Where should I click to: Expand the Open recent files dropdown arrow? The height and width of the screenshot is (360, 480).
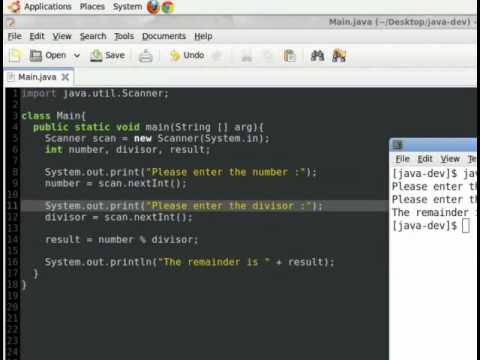click(77, 55)
